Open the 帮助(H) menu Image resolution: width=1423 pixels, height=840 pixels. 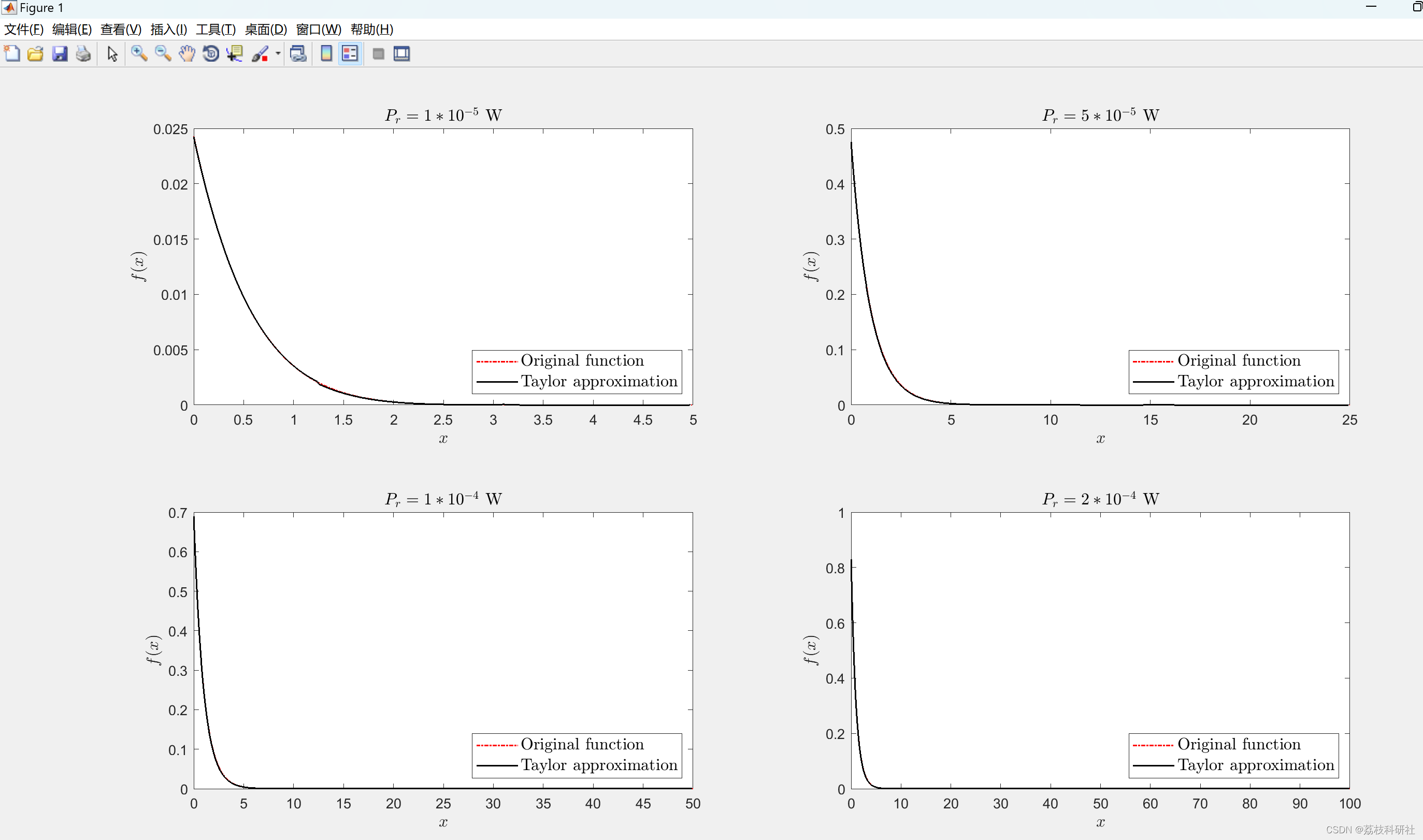tap(371, 30)
